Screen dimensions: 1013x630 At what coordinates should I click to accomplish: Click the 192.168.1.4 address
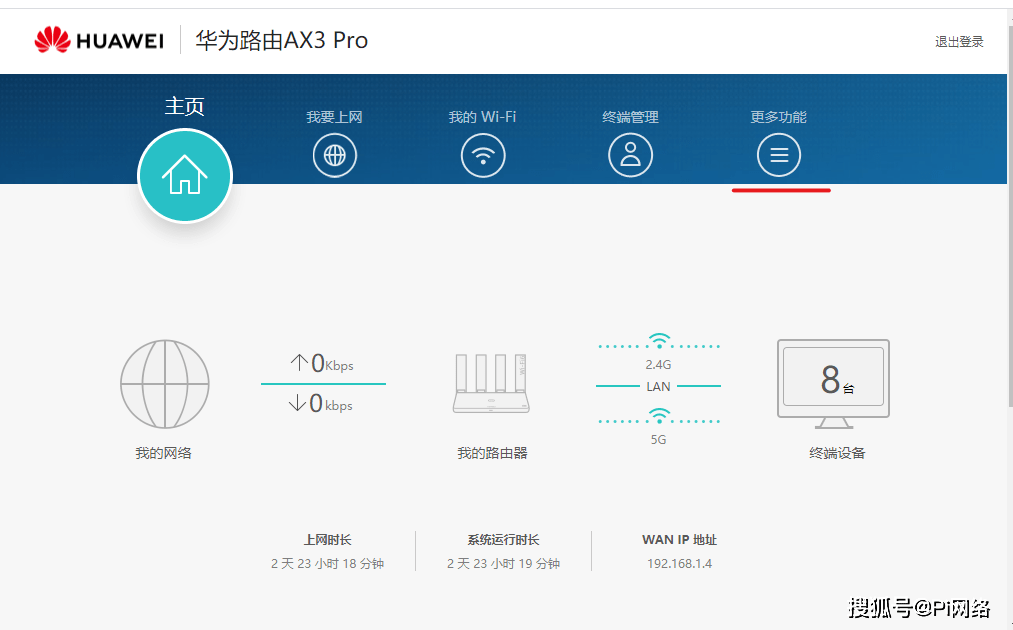click(x=680, y=563)
